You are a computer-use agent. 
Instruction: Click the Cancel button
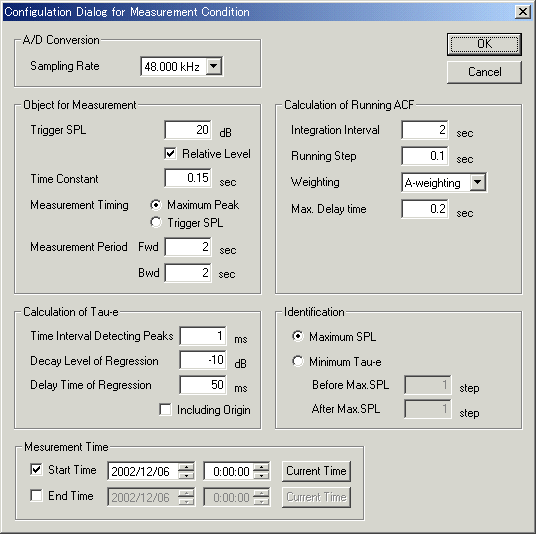point(484,72)
